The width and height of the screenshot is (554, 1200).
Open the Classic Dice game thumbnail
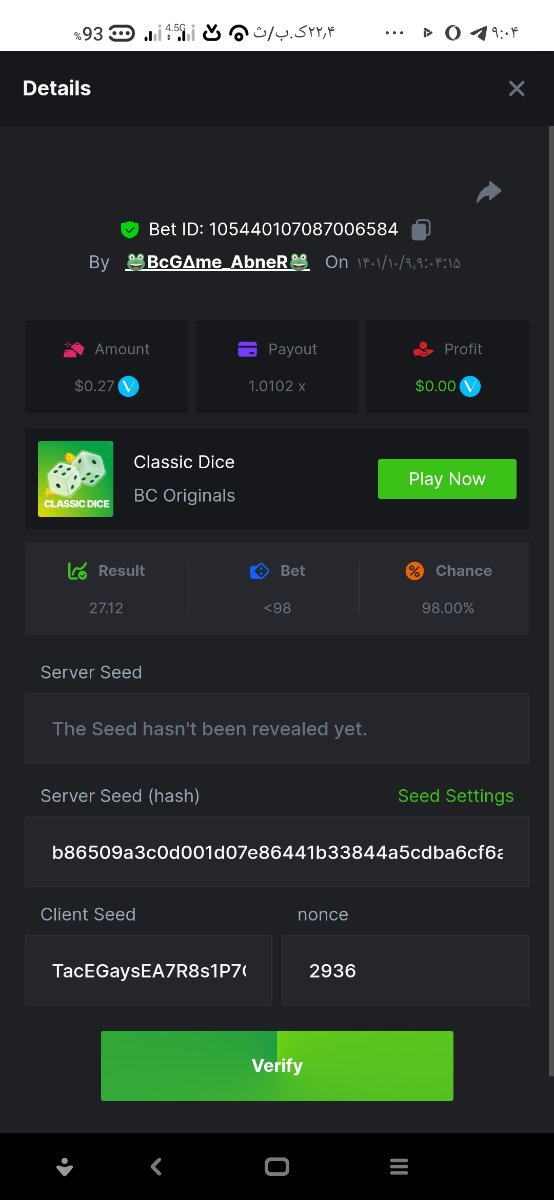(x=76, y=479)
